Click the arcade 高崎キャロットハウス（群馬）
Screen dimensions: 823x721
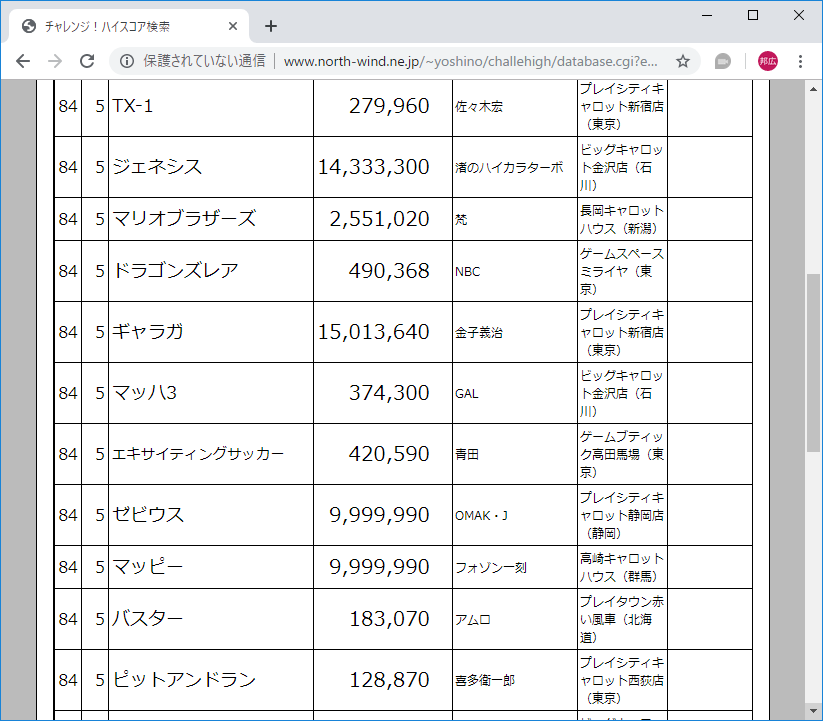(x=622, y=567)
